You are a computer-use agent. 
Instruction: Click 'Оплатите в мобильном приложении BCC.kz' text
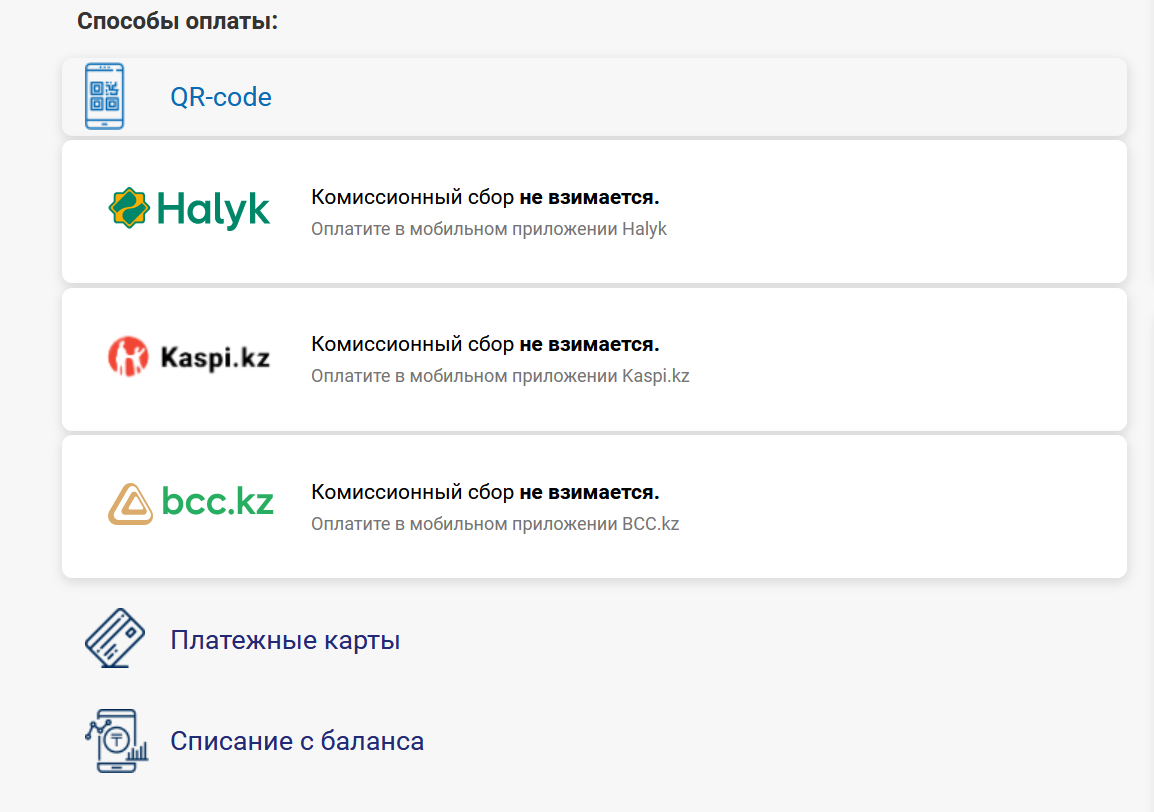click(495, 524)
